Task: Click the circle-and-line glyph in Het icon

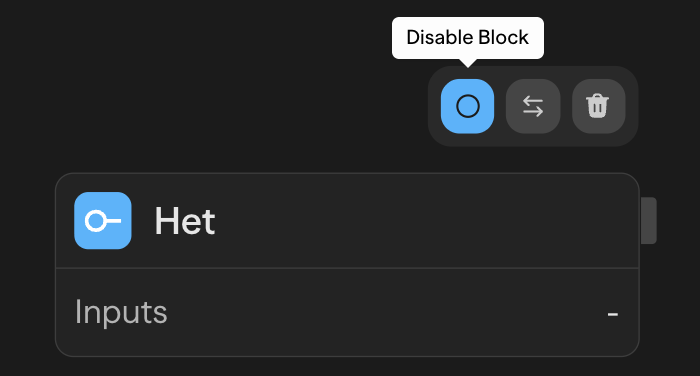Action: [103, 221]
